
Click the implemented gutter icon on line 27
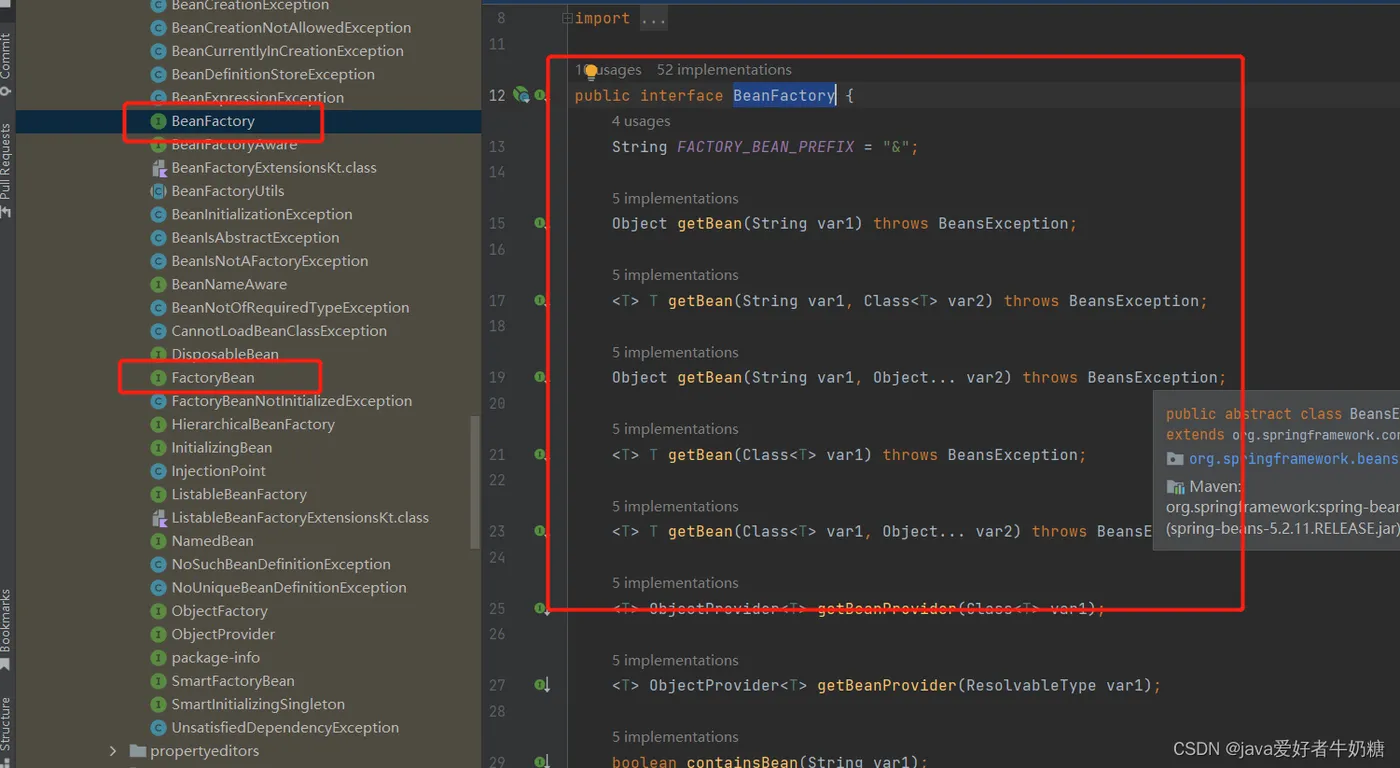541,686
